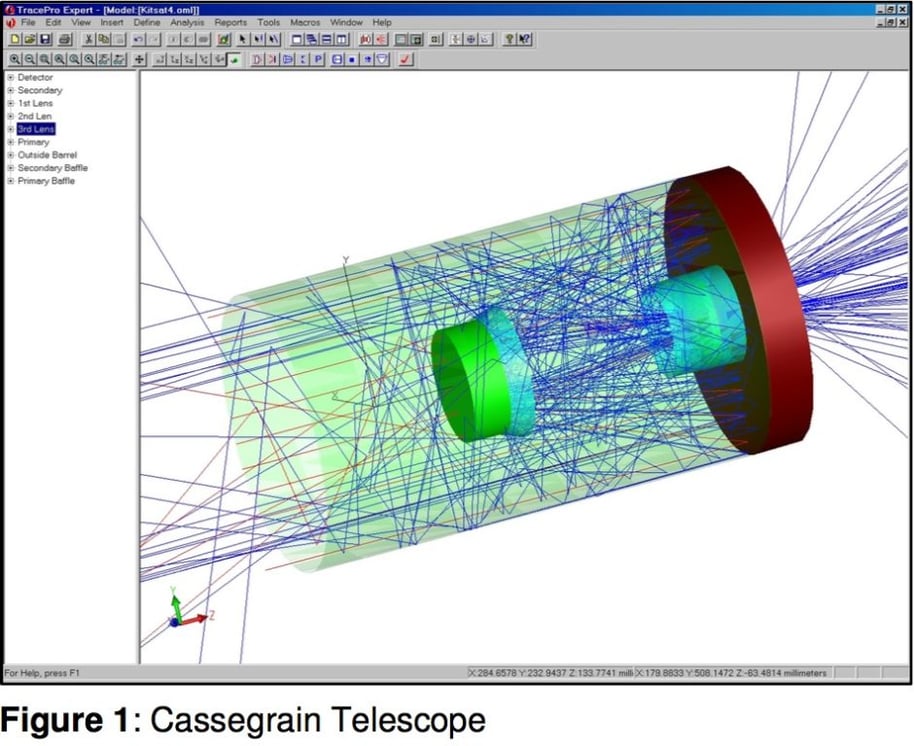Image resolution: width=914 pixels, height=746 pixels.
Task: Click the red checkmark trace icon
Action: coord(405,59)
